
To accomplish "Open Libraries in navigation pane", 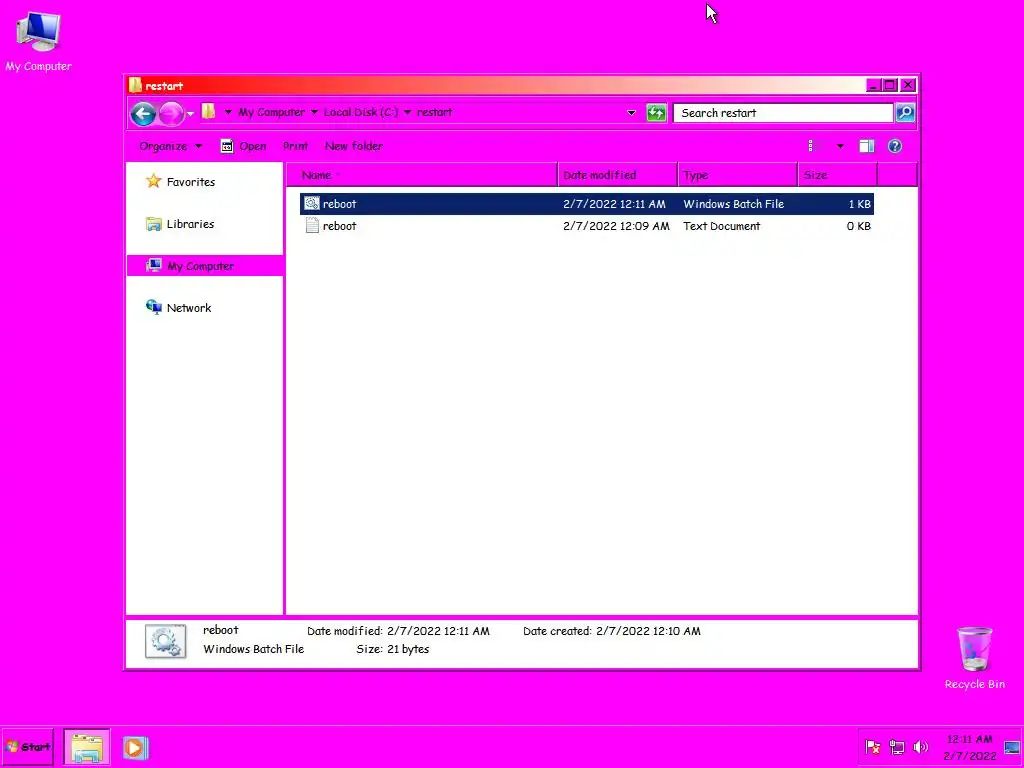I will coord(190,224).
